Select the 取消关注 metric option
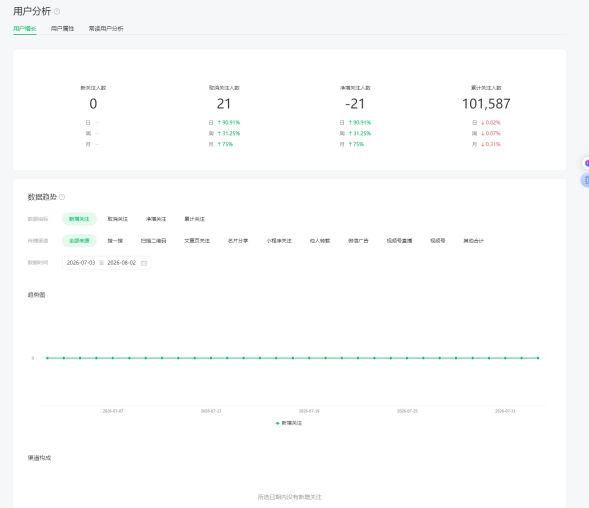Screen dimensions: 589x508 pyautogui.click(x=118, y=219)
